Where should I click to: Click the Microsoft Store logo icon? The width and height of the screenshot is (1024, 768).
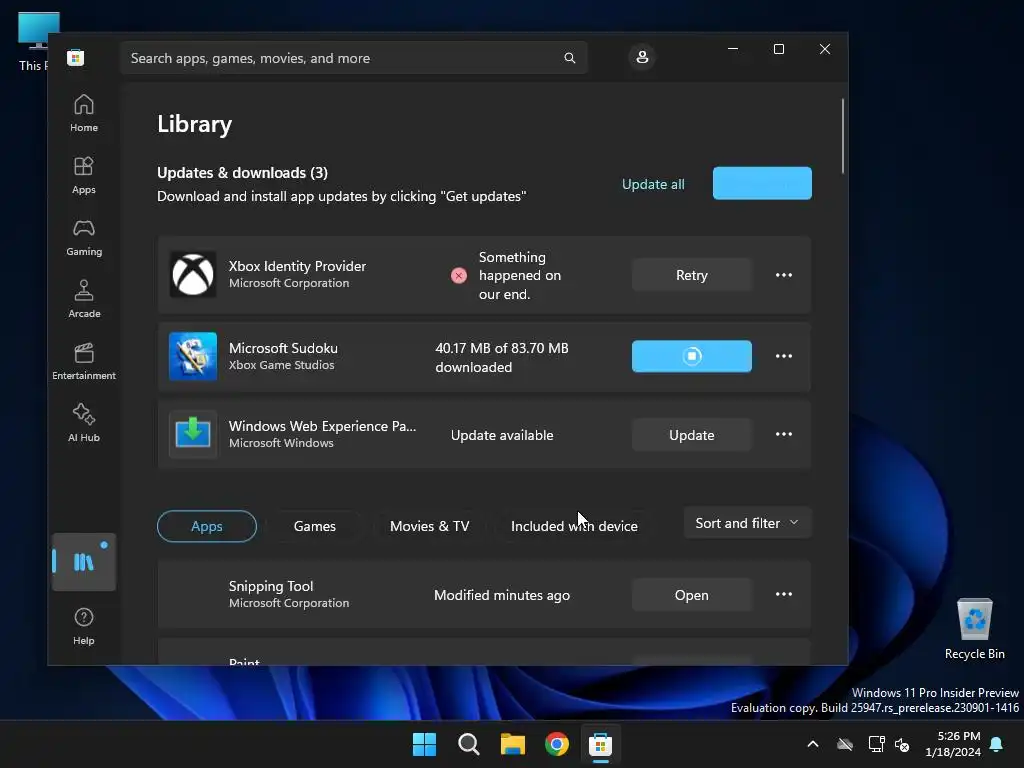point(76,57)
